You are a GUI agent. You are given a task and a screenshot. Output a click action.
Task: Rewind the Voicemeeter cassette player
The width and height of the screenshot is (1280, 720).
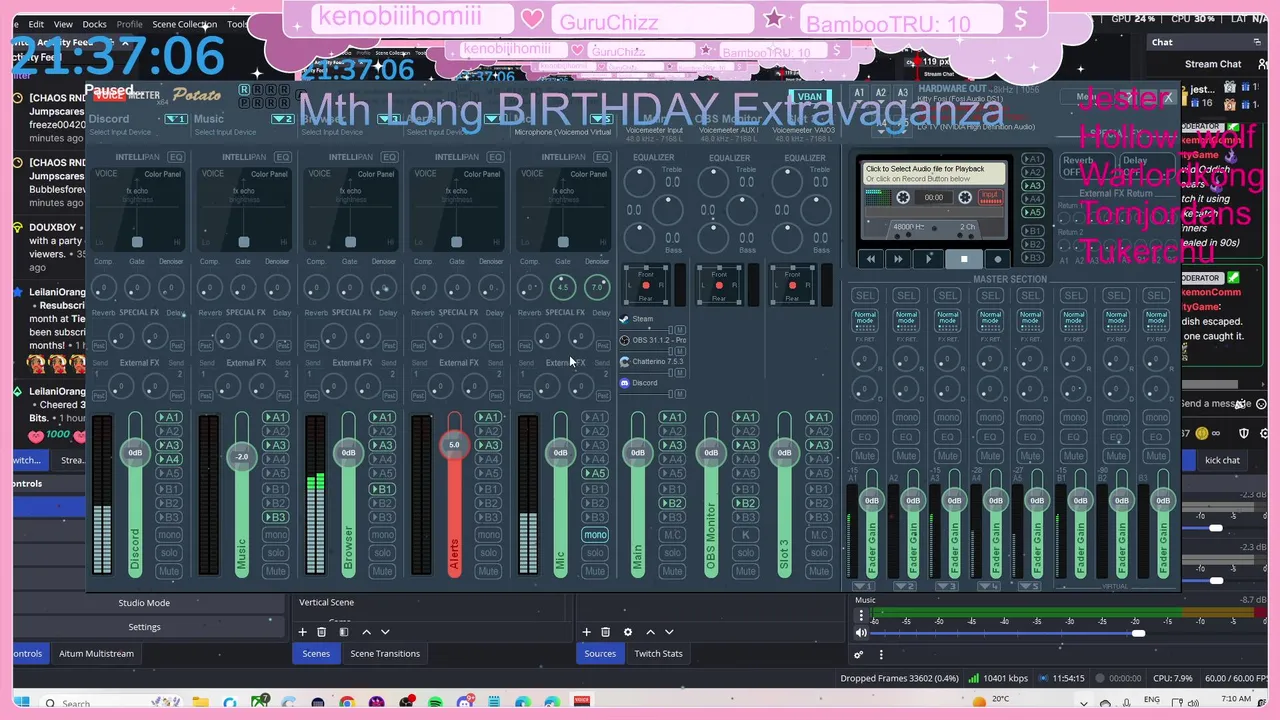(871, 259)
